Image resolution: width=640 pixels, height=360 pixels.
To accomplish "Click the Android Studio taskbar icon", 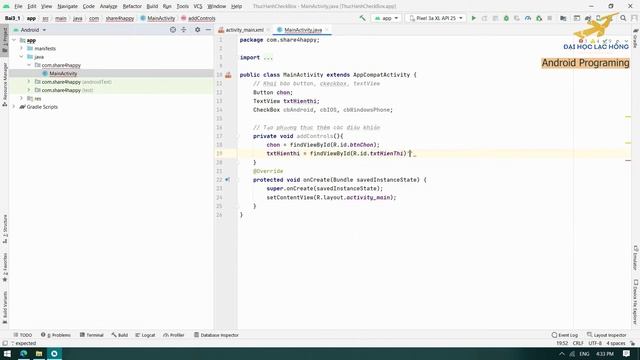I will tap(54, 353).
